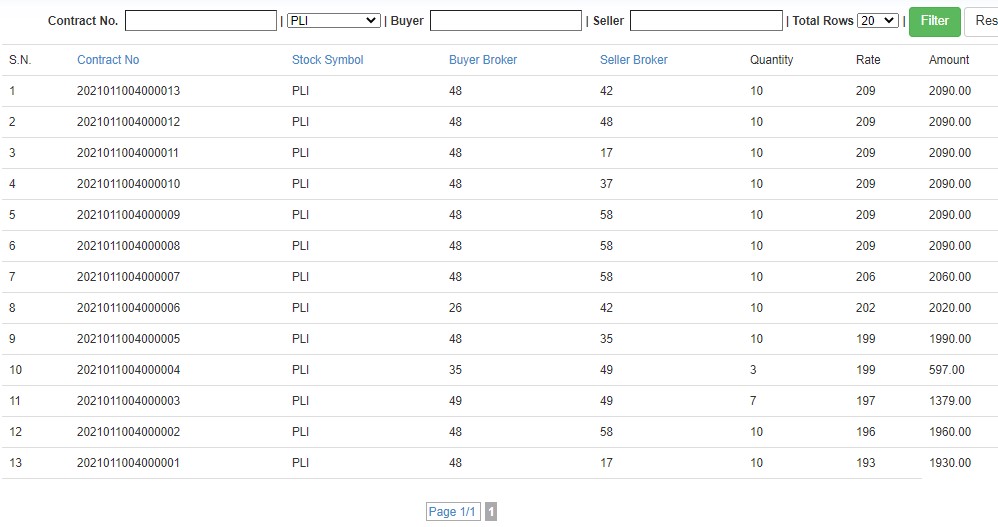The height and width of the screenshot is (527, 998).
Task: Expand the Total Rows dropdown
Action: coord(878,21)
